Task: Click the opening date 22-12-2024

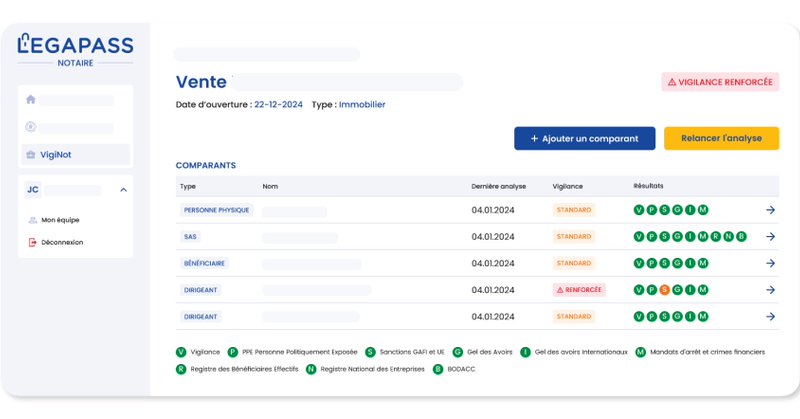Action: coord(279,105)
